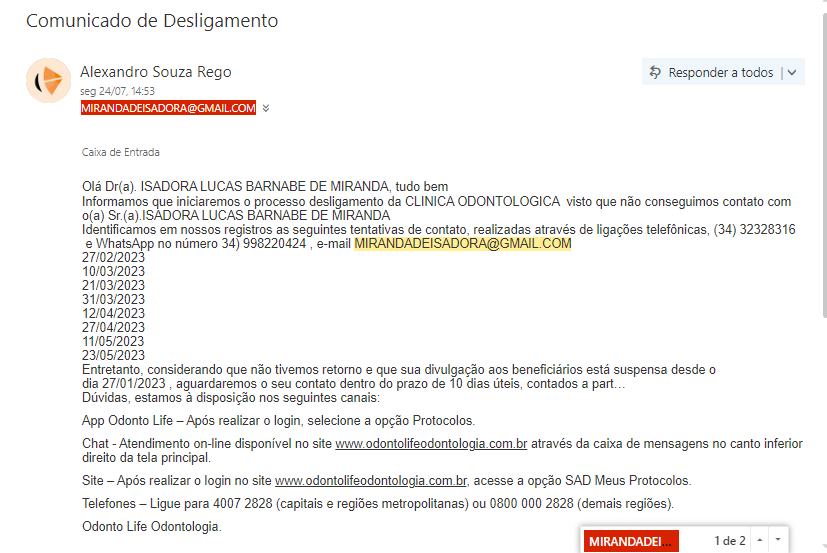Open odontolifeodontologia link in the Site line
Image resolution: width=827 pixels, height=553 pixels.
pos(371,480)
